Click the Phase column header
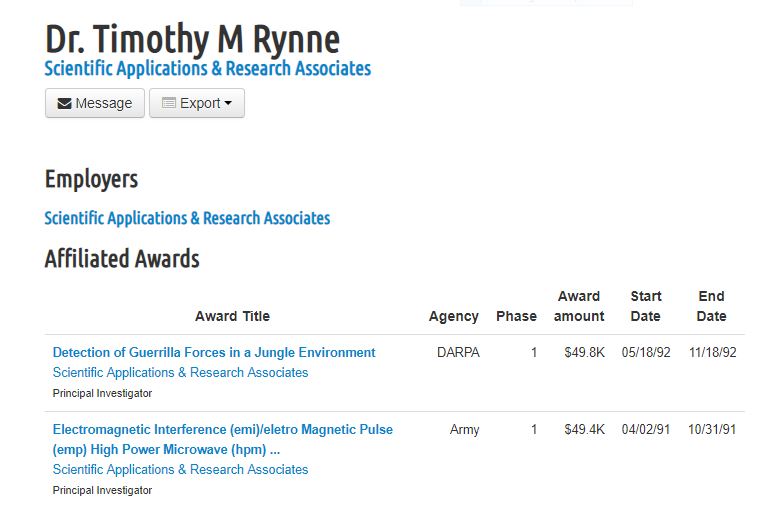The height and width of the screenshot is (526, 779). click(516, 316)
